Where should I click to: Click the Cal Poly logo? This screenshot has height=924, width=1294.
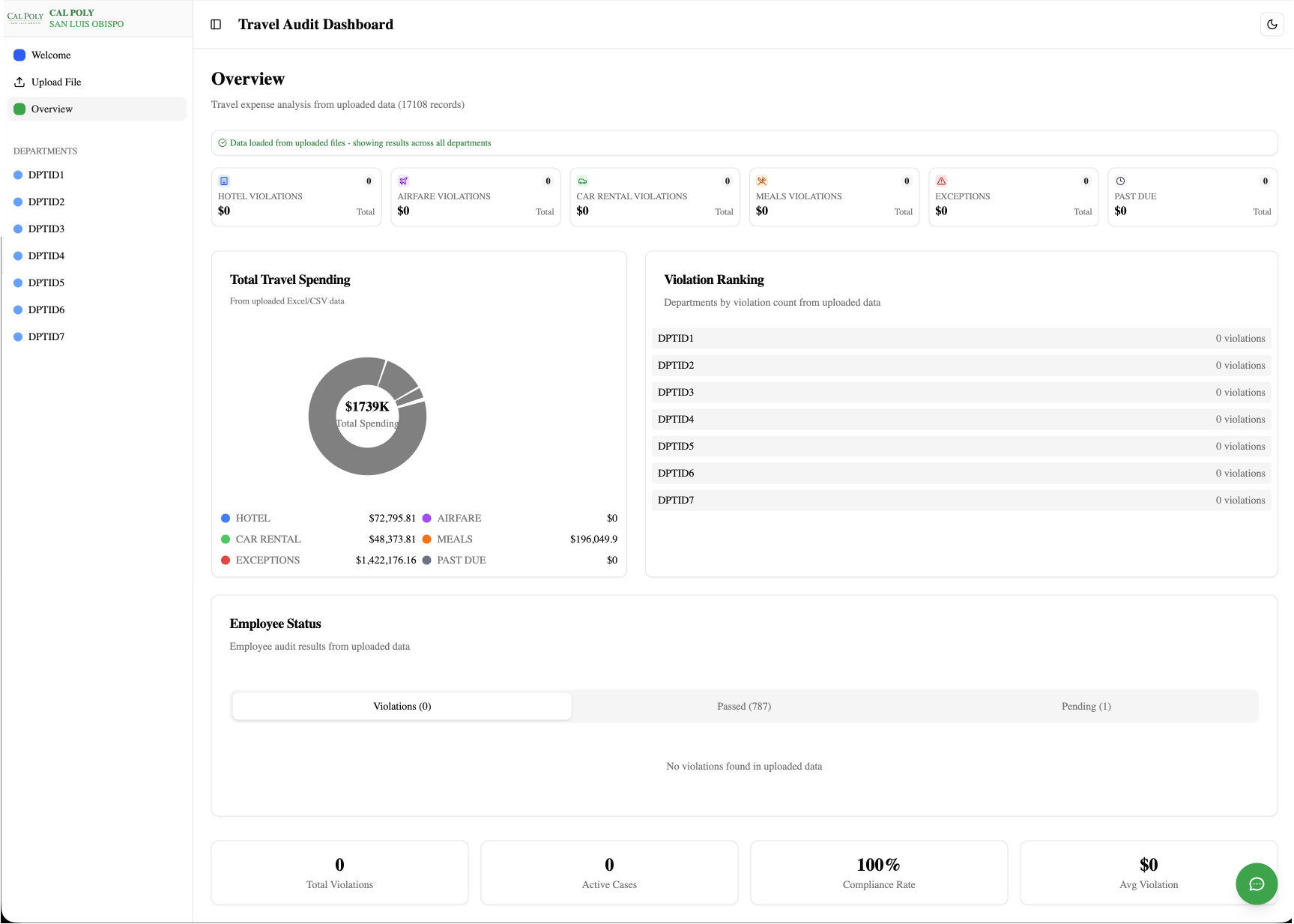pyautogui.click(x=25, y=17)
